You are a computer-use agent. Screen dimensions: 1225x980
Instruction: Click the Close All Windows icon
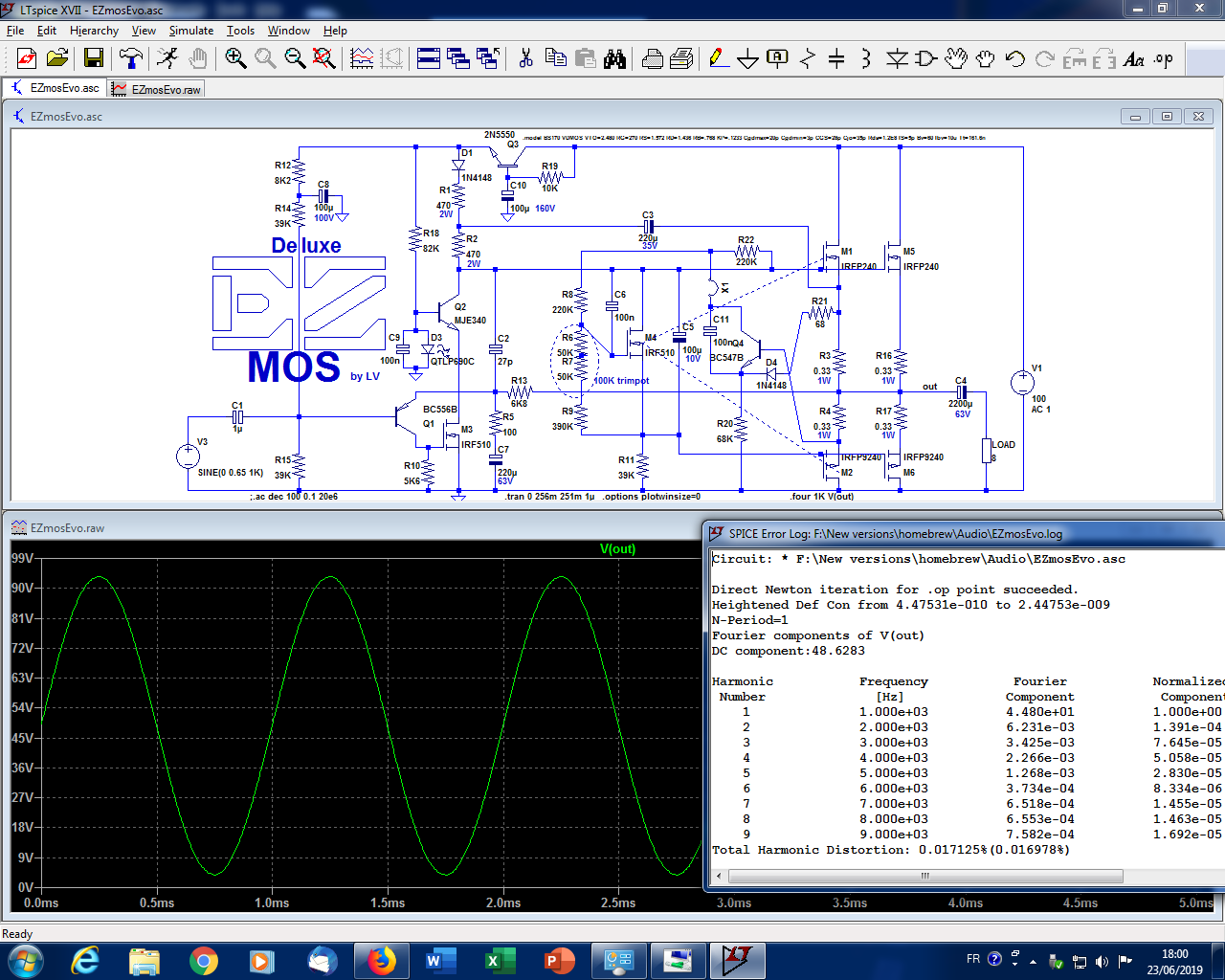pos(488,58)
